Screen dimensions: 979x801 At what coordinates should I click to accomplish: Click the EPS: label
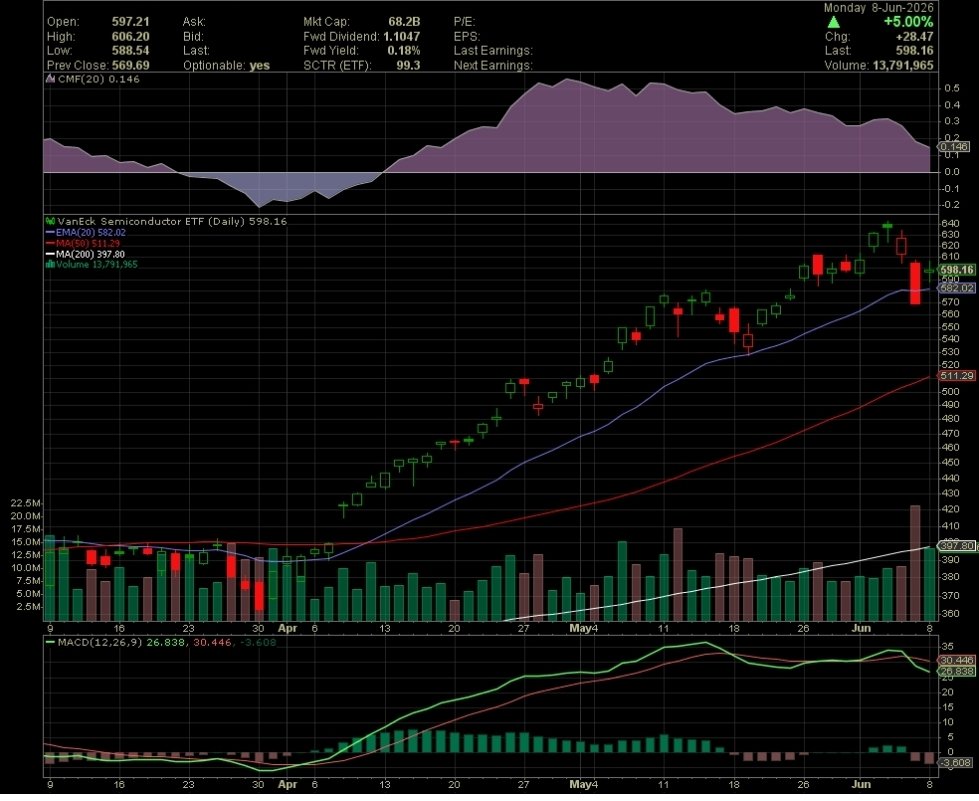point(466,36)
